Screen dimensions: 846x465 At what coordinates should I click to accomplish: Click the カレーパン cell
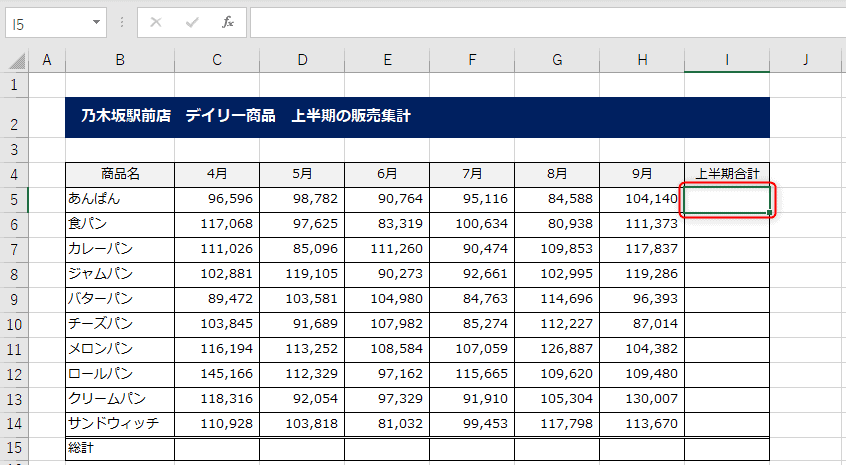click(x=120, y=250)
